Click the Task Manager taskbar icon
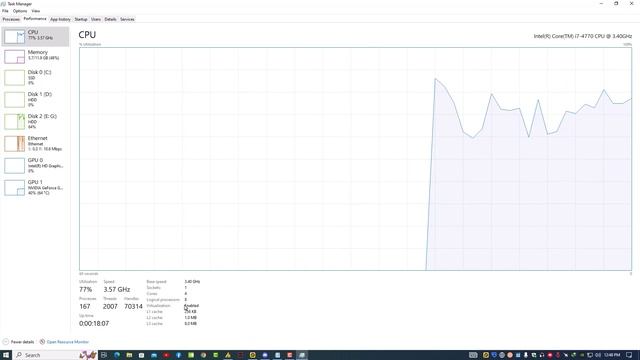640x360 pixels. pos(302,355)
